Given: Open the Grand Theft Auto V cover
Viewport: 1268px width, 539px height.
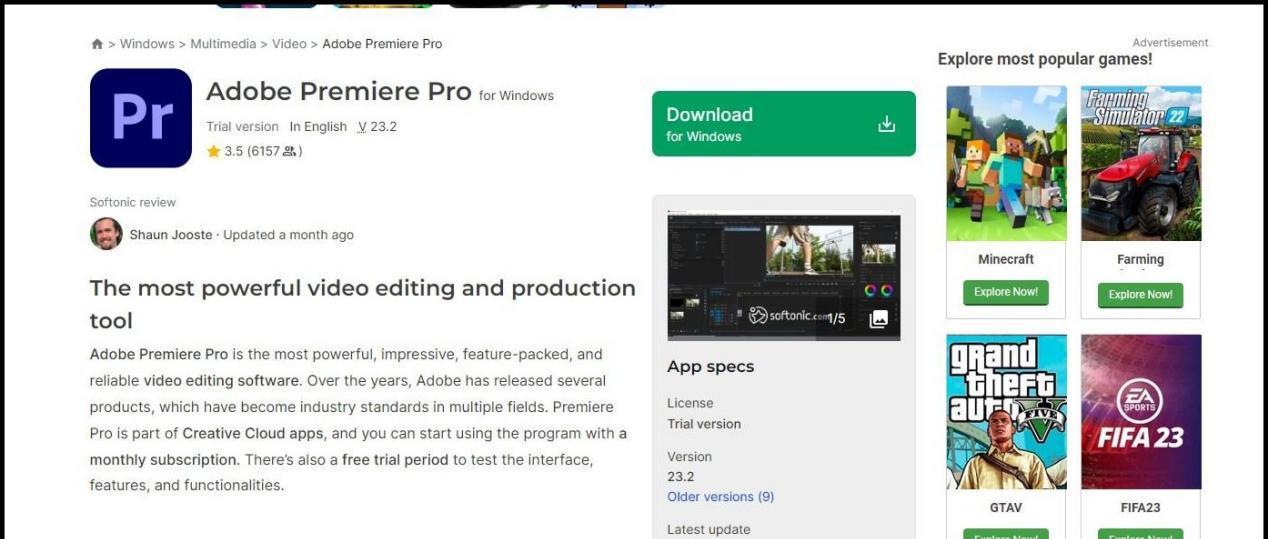Looking at the screenshot, I should click(1006, 411).
